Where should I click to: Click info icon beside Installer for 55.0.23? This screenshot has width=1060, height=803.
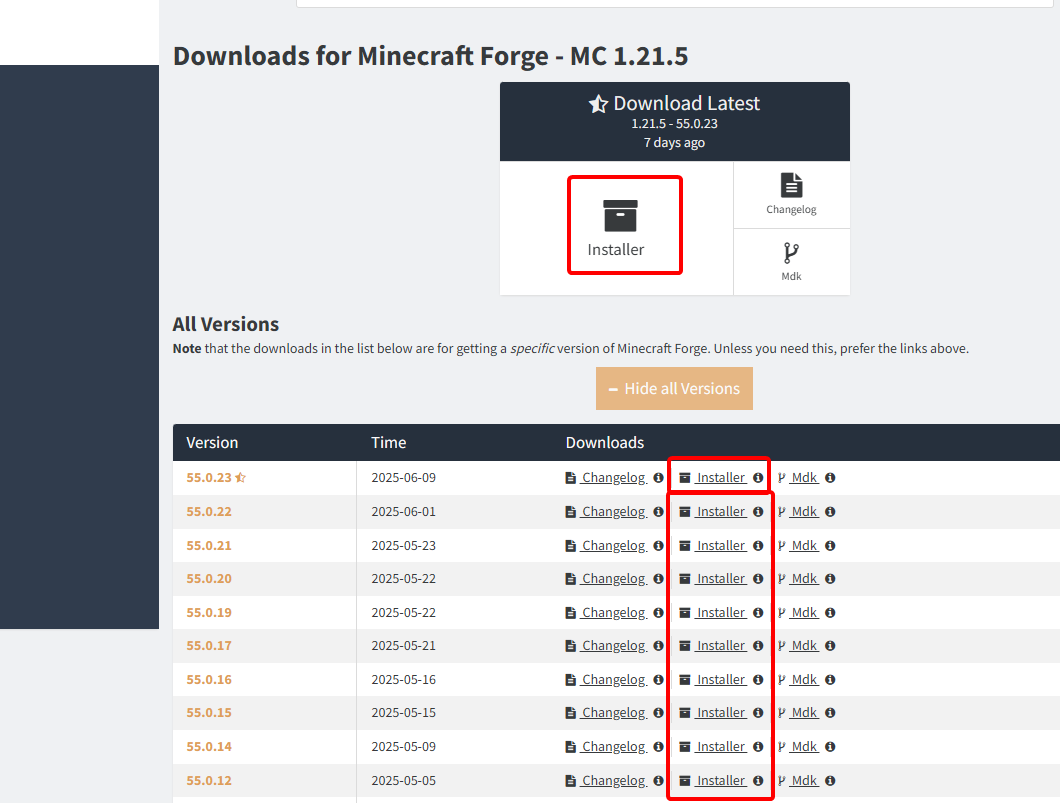click(758, 478)
